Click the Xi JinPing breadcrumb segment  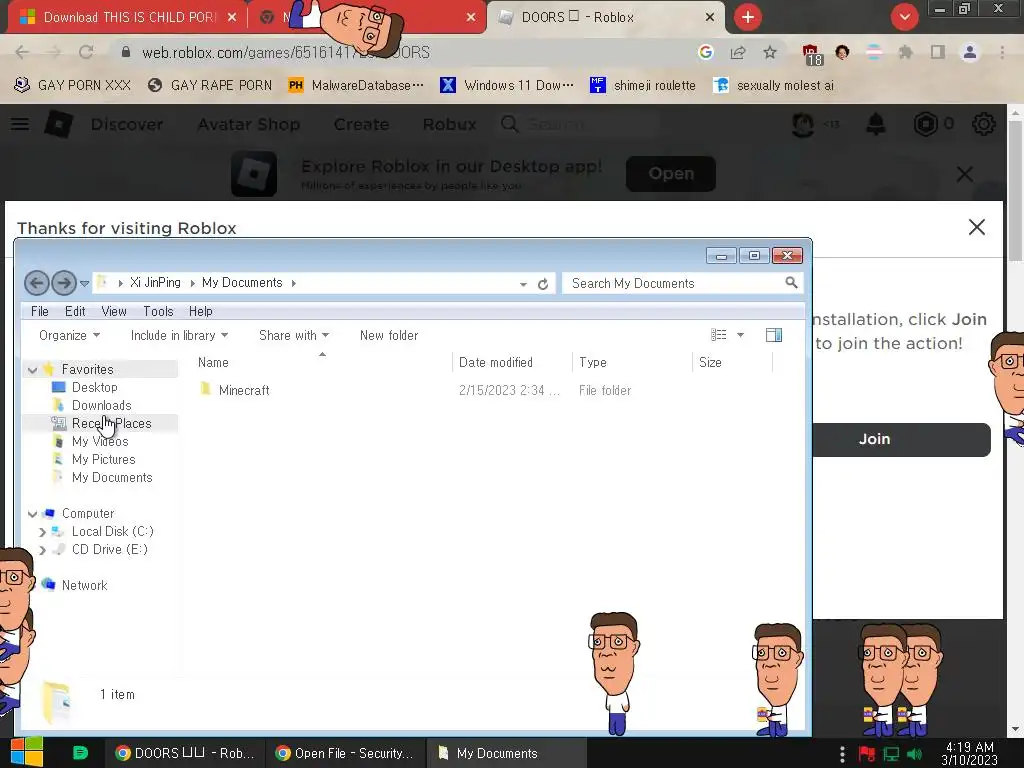[155, 283]
